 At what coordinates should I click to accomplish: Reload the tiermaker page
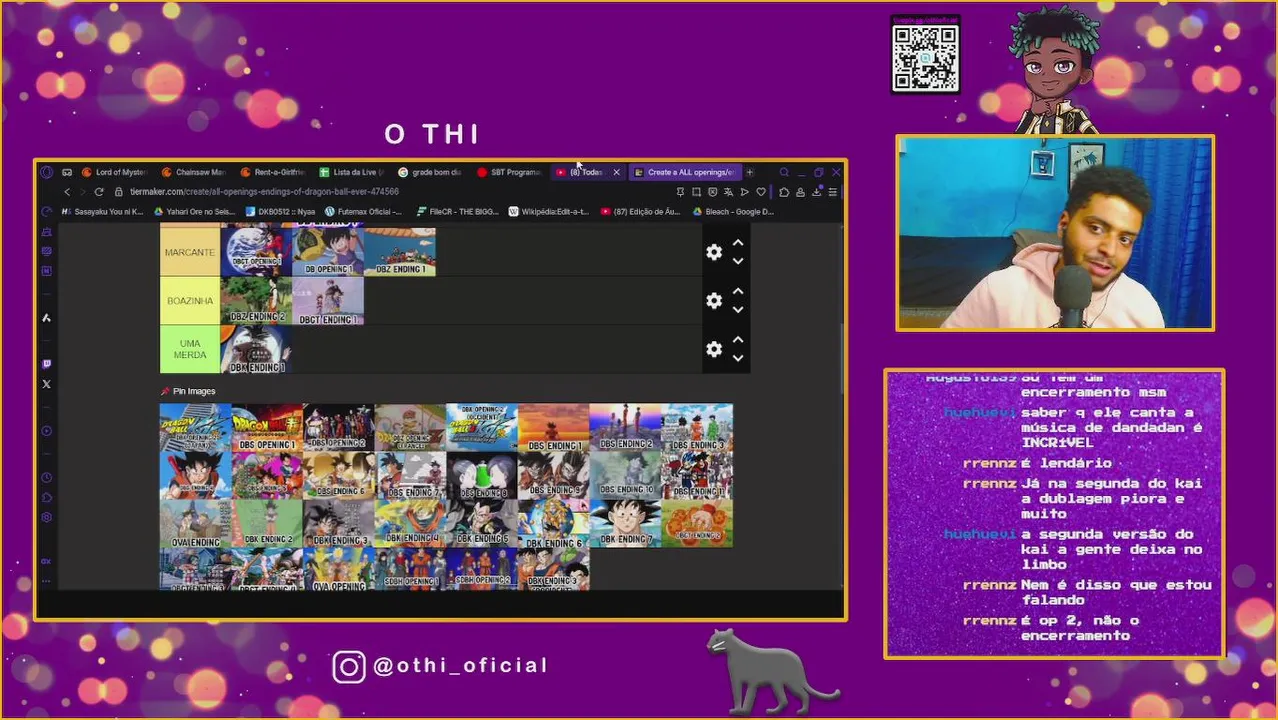point(99,192)
